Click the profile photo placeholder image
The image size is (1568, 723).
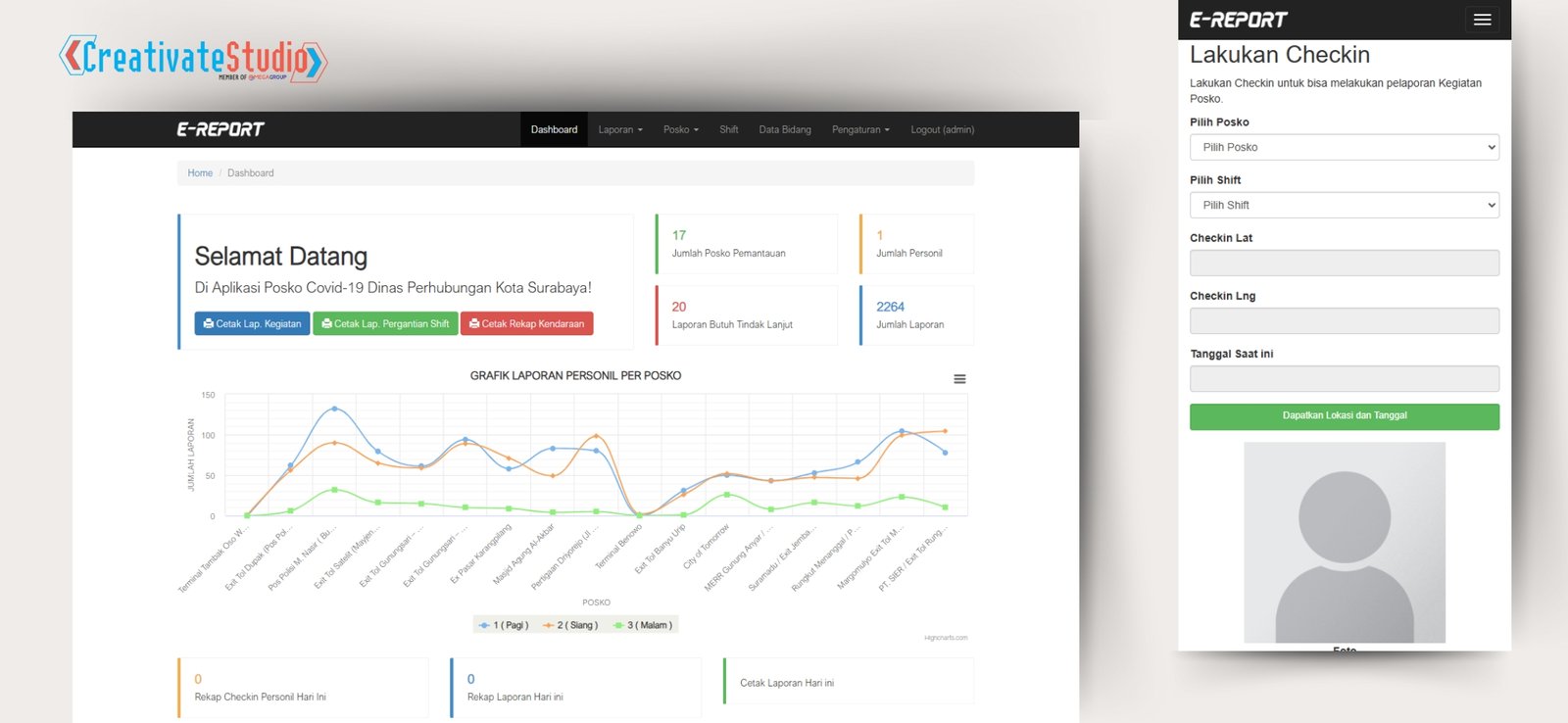(x=1344, y=542)
